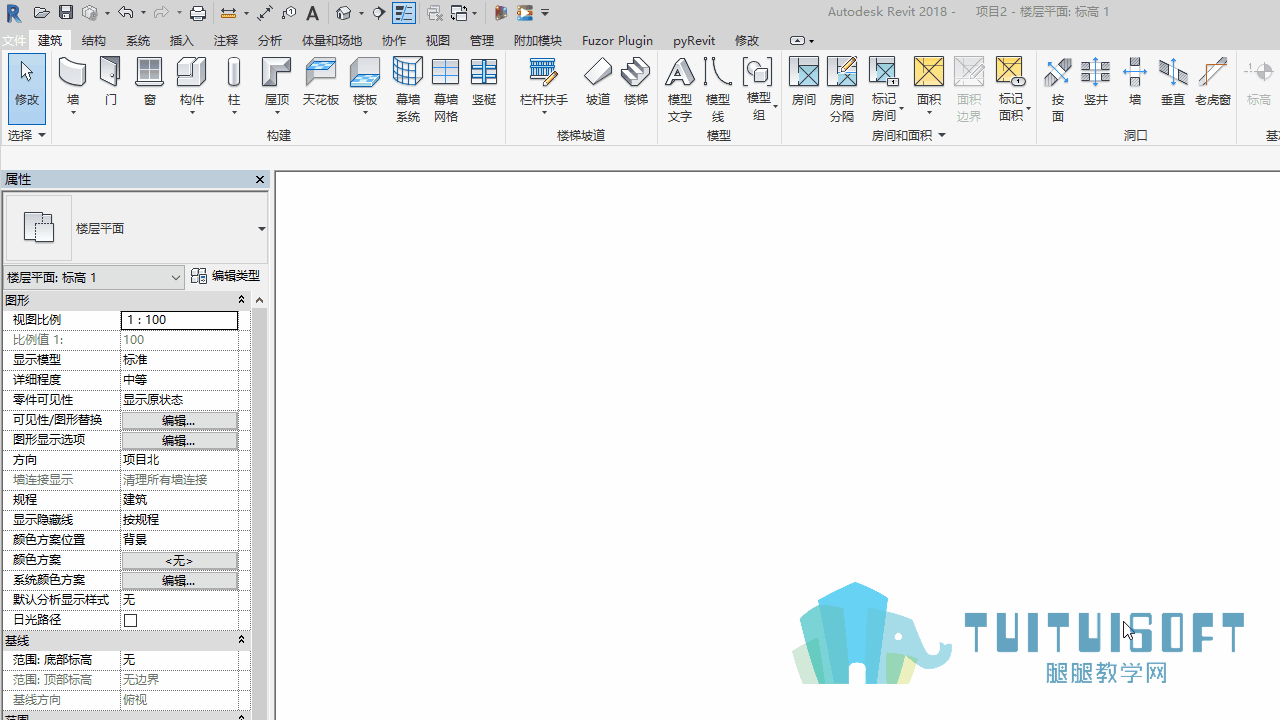Click the save icon in quick access toolbar
Image resolution: width=1280 pixels, height=720 pixels.
[65, 13]
